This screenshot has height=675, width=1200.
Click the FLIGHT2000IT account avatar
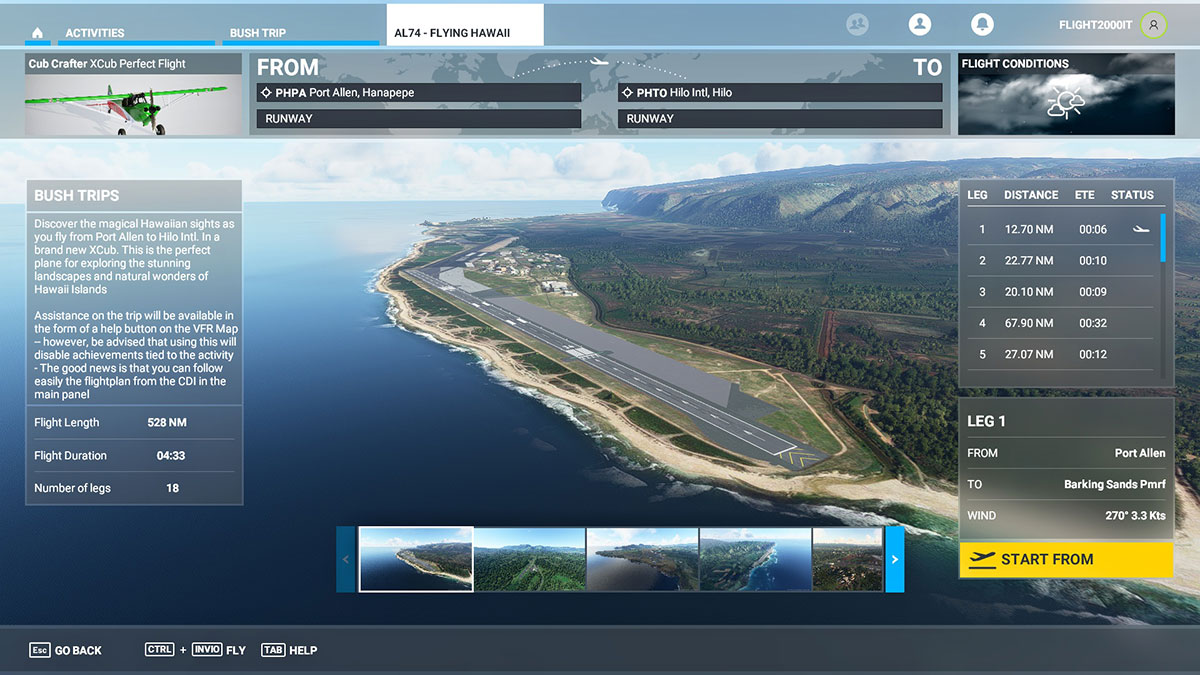pos(1153,25)
